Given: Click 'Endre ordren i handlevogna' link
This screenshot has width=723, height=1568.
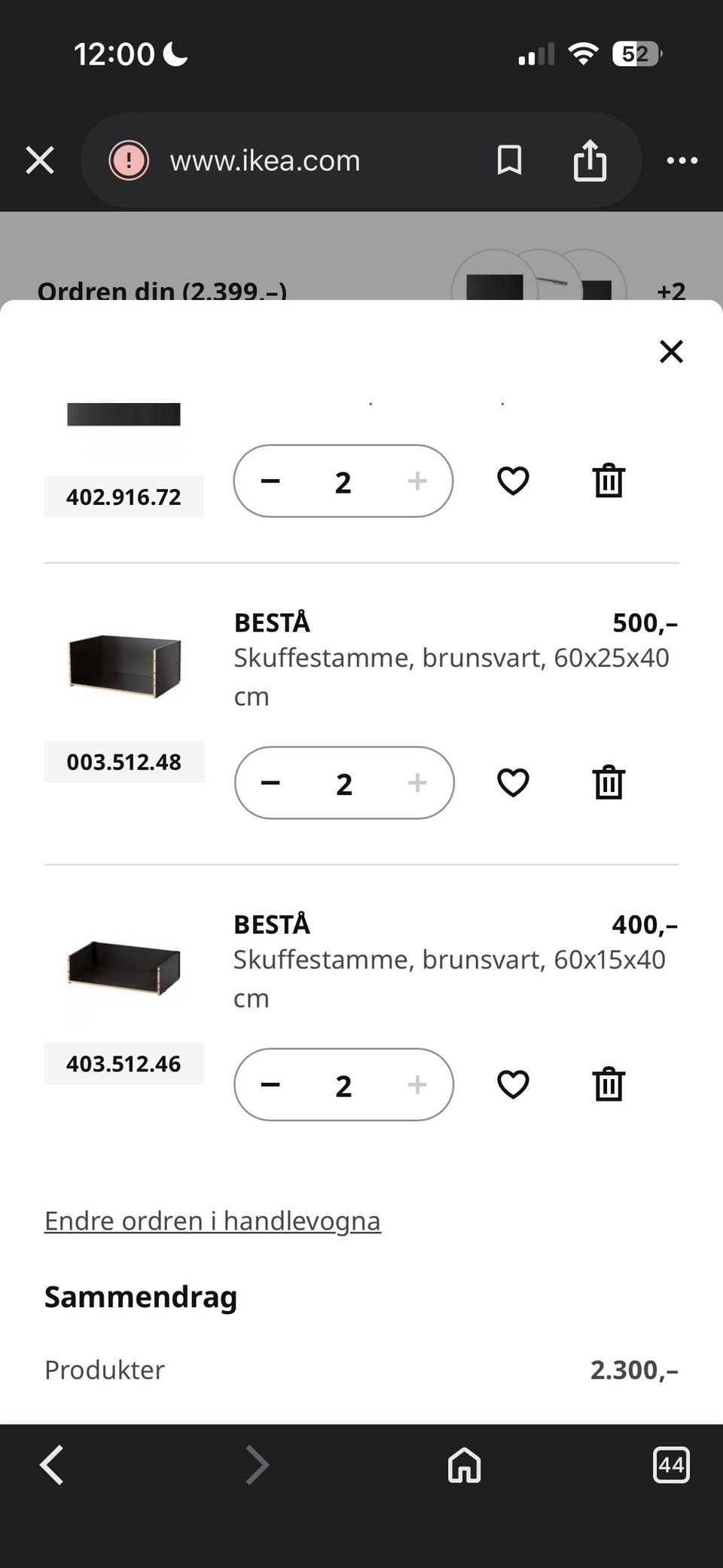Looking at the screenshot, I should (x=212, y=1221).
